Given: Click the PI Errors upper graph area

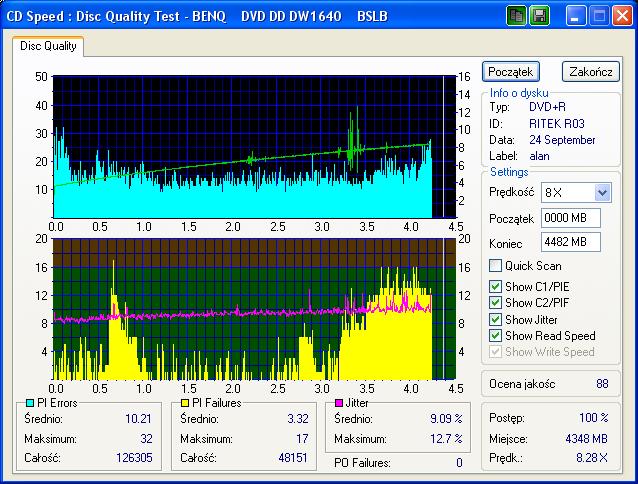Looking at the screenshot, I should coord(254,147).
